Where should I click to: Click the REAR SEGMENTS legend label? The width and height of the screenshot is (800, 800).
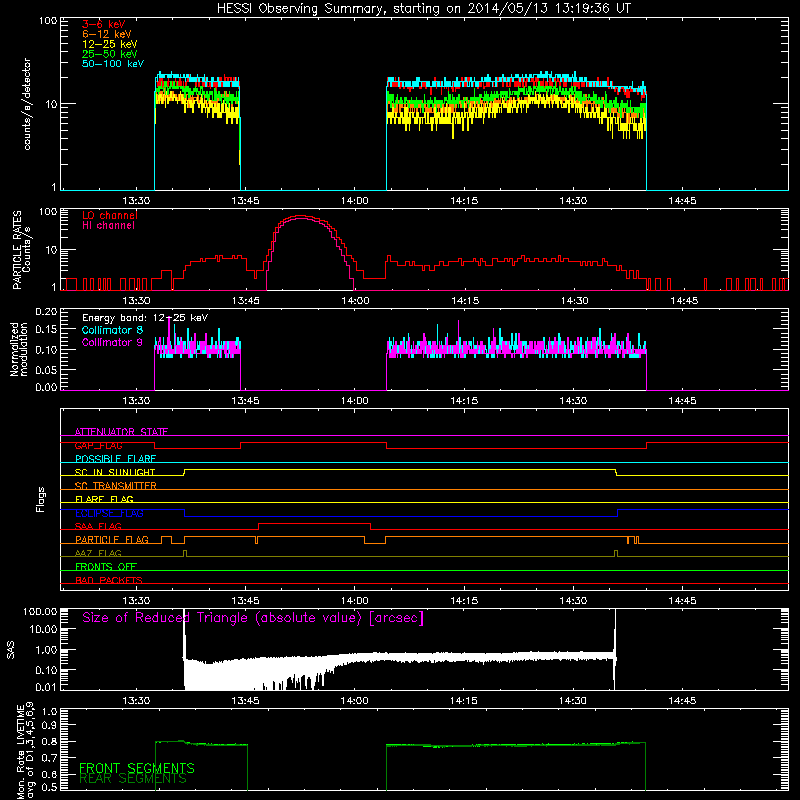[x=133, y=779]
